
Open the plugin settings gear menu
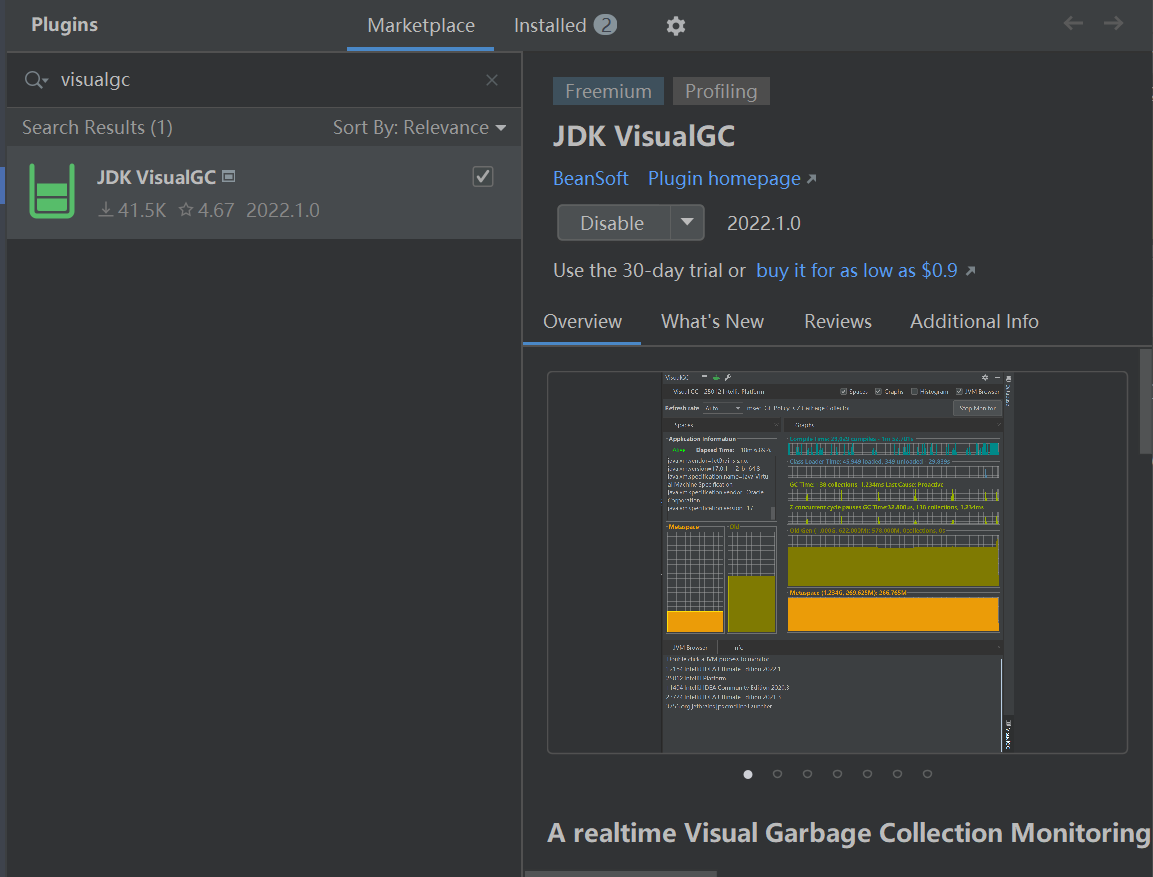coord(676,26)
